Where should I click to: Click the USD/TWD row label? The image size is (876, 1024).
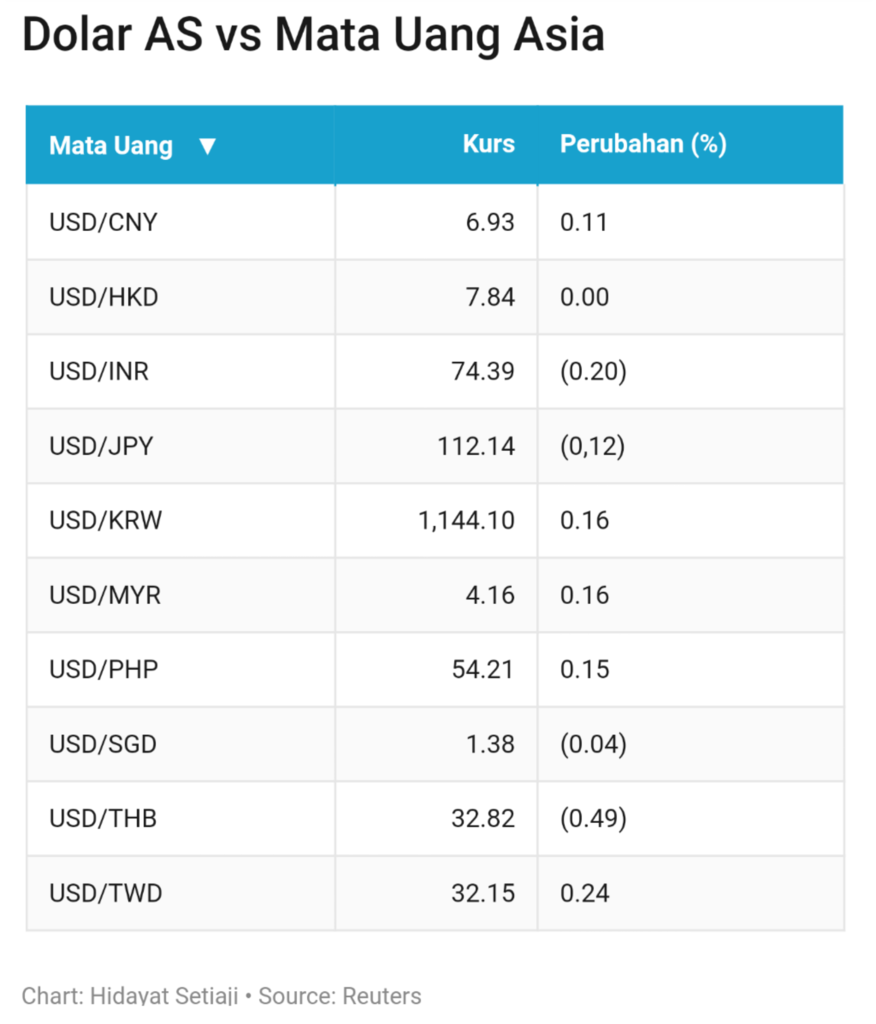(105, 893)
